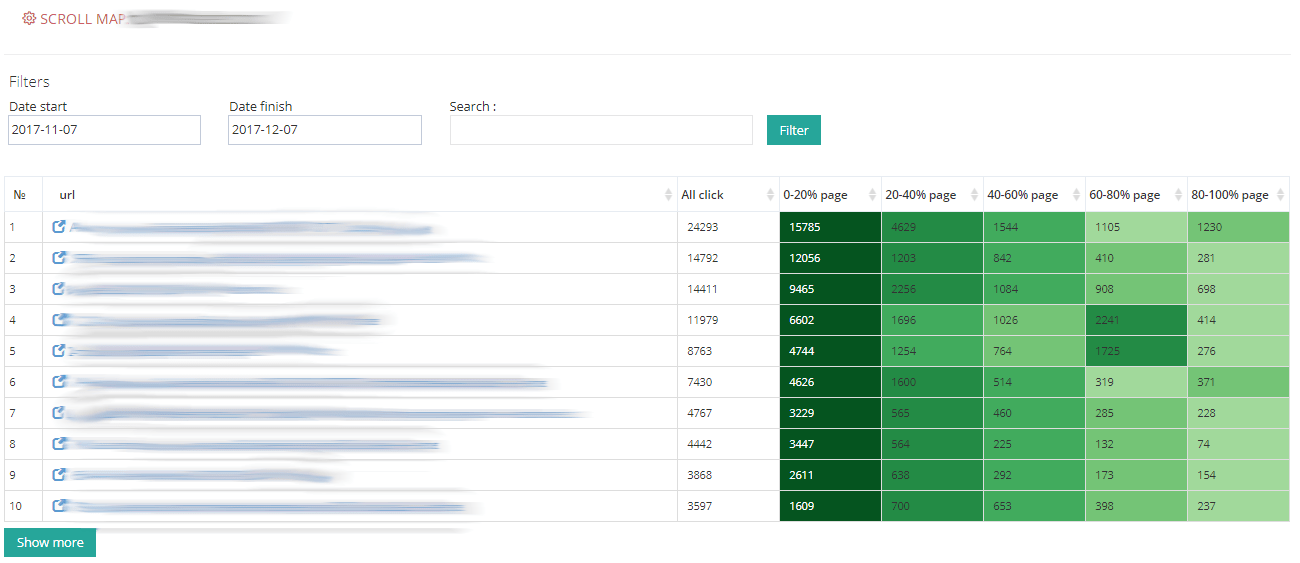Click All click value 8763
This screenshot has width=1300, height=563.
(x=700, y=351)
